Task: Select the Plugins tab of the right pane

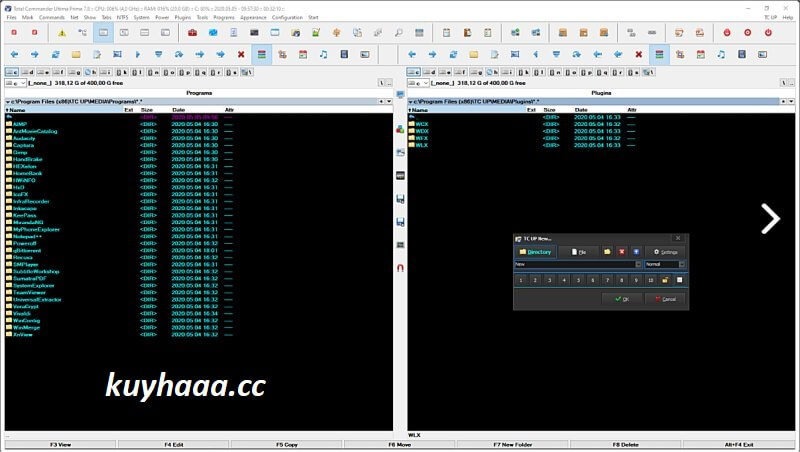Action: coord(601,93)
